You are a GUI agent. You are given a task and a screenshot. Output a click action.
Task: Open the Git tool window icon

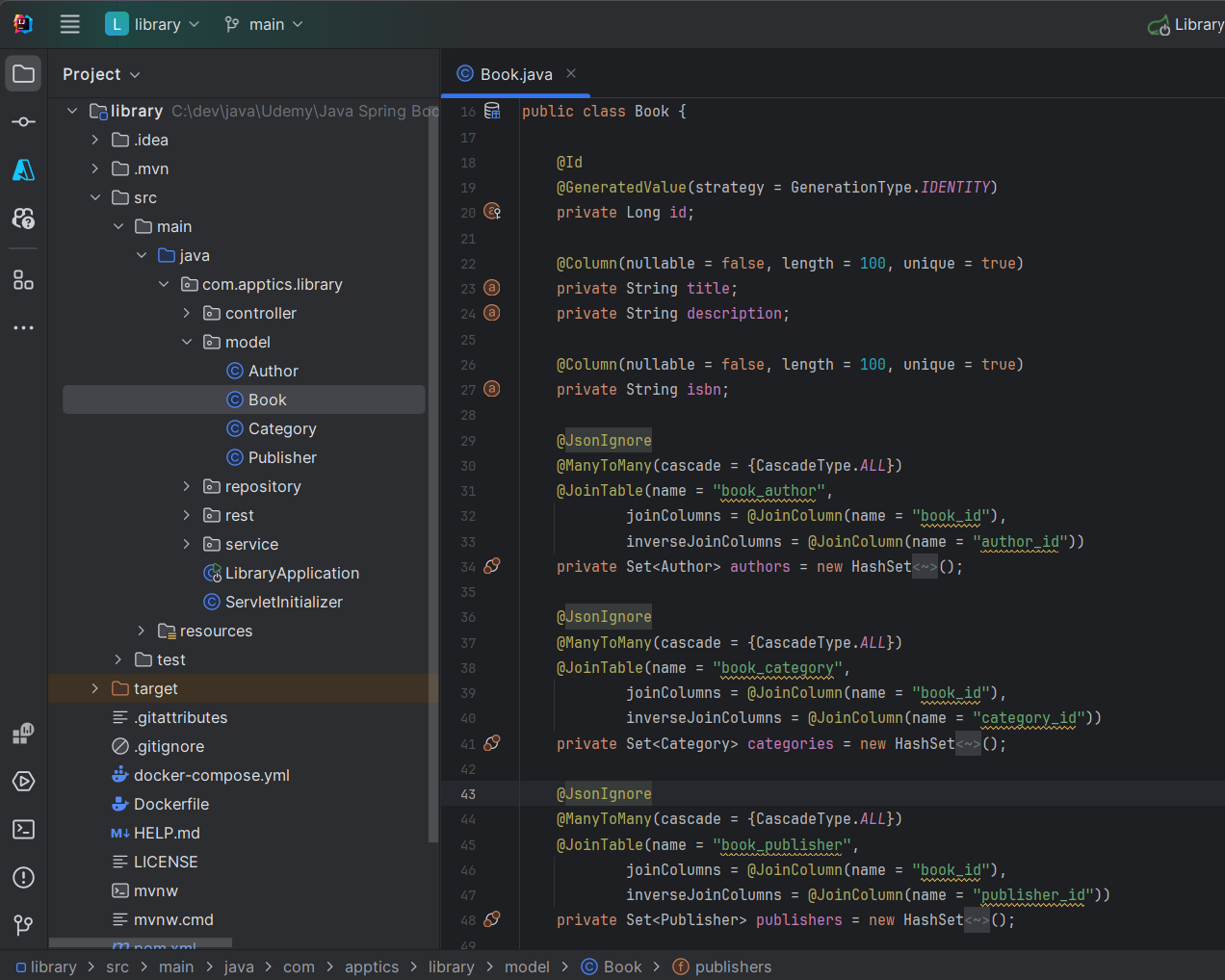[24, 925]
